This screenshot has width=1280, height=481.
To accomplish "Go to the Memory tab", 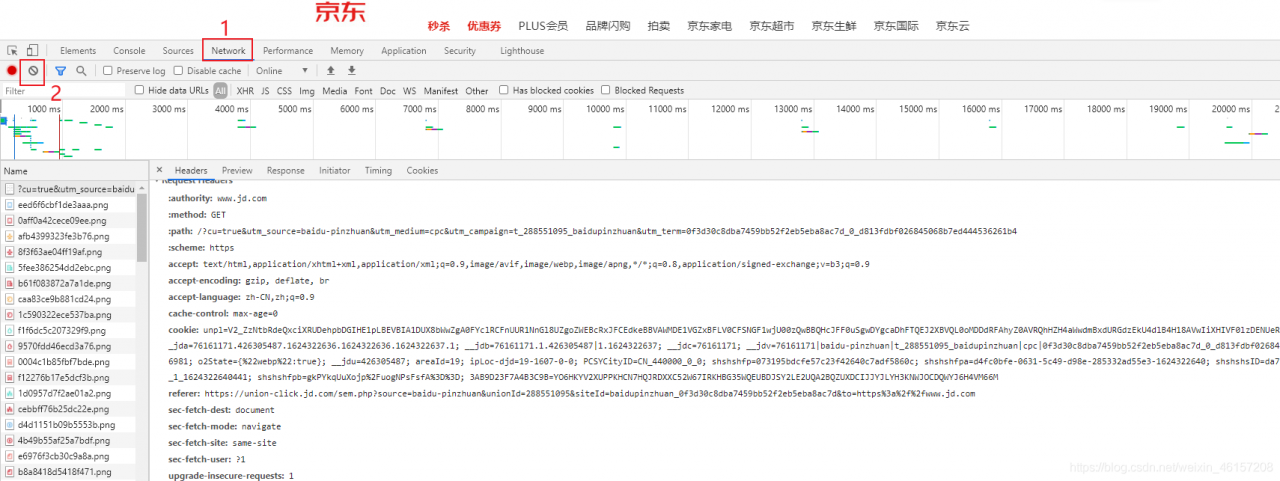I will (347, 50).
